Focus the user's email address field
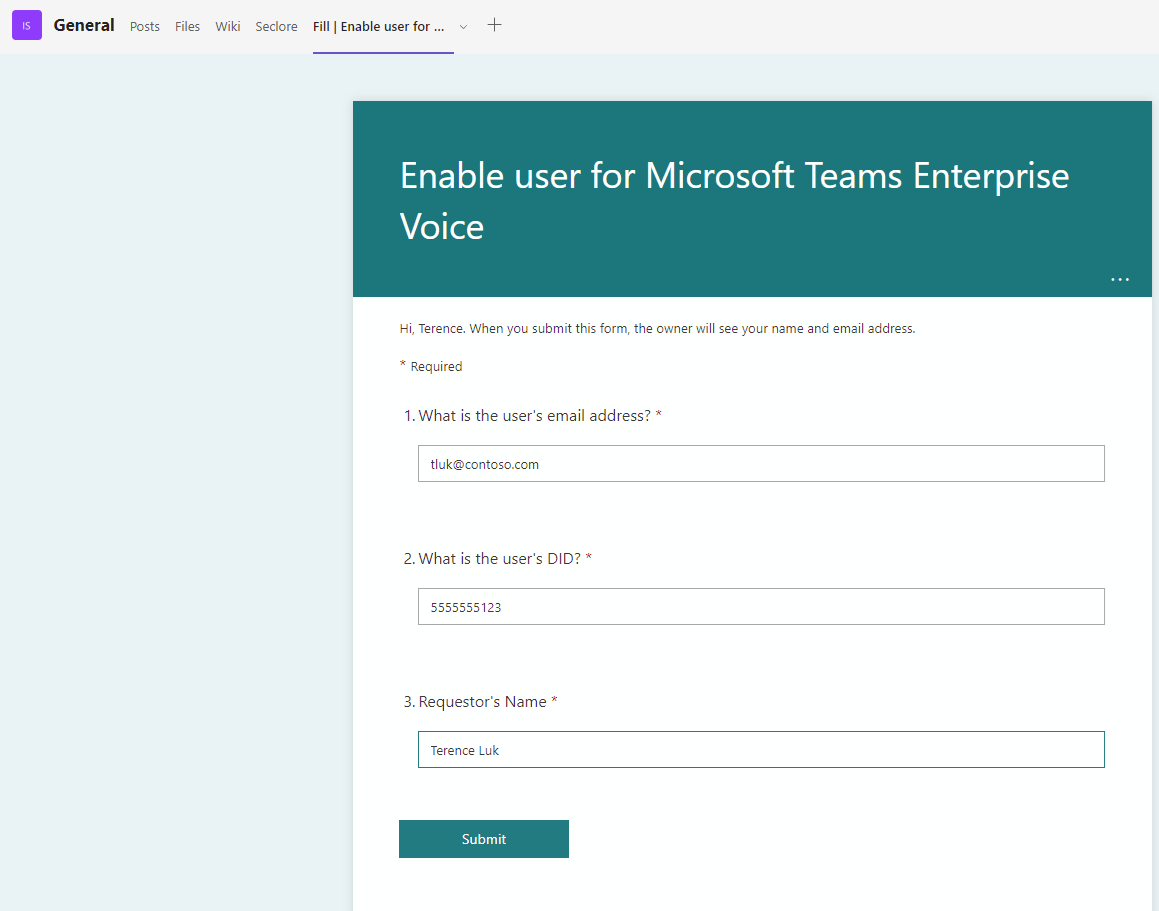Viewport: 1159px width, 911px height. (x=760, y=464)
